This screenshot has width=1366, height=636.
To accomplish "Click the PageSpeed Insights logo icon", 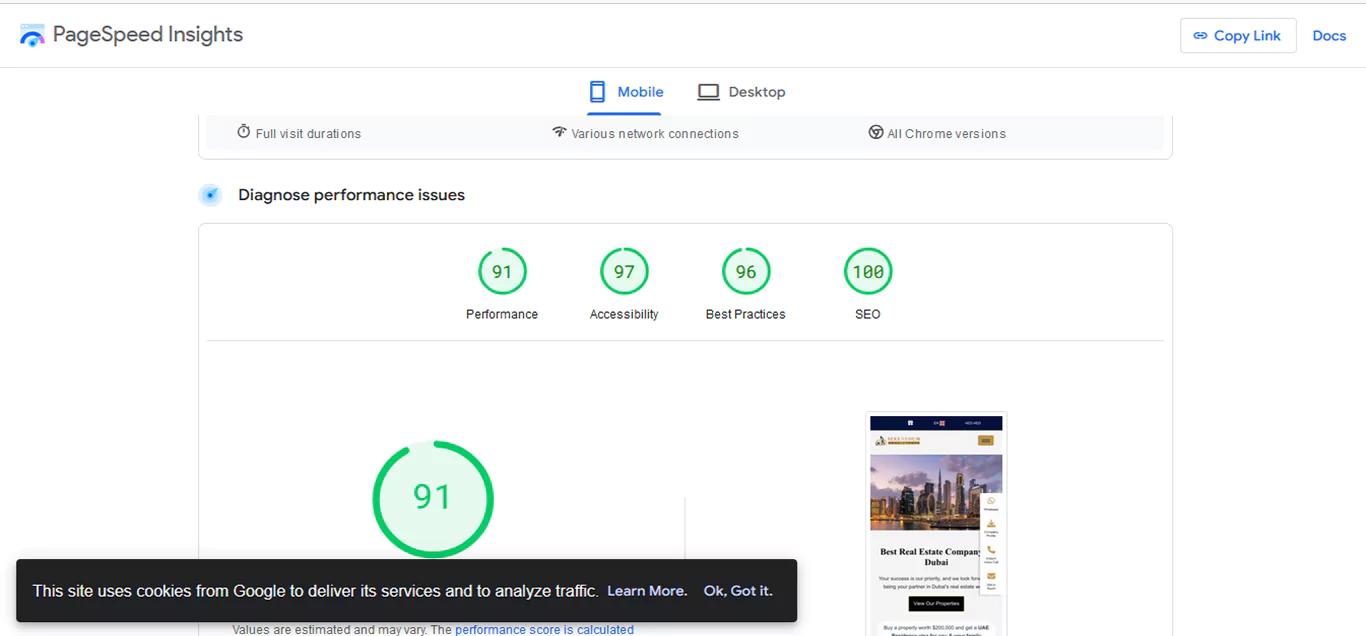I will coord(32,34).
